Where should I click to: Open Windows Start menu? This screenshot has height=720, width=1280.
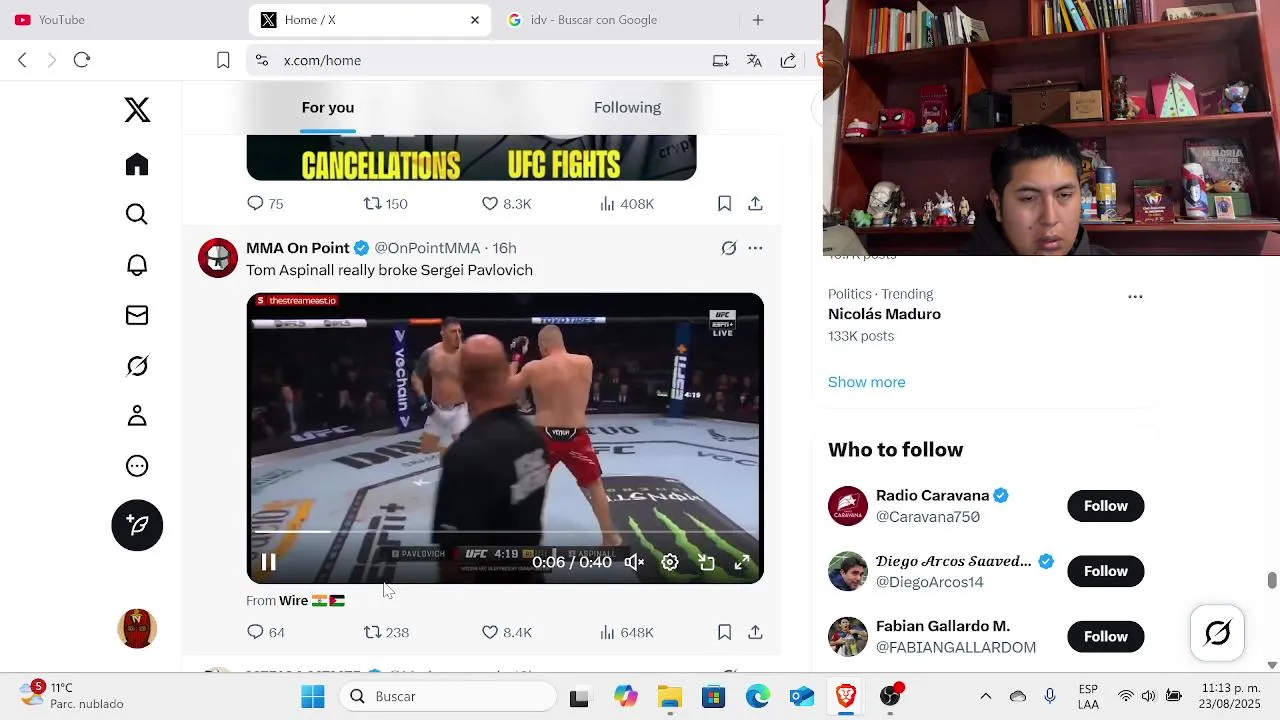tap(313, 696)
